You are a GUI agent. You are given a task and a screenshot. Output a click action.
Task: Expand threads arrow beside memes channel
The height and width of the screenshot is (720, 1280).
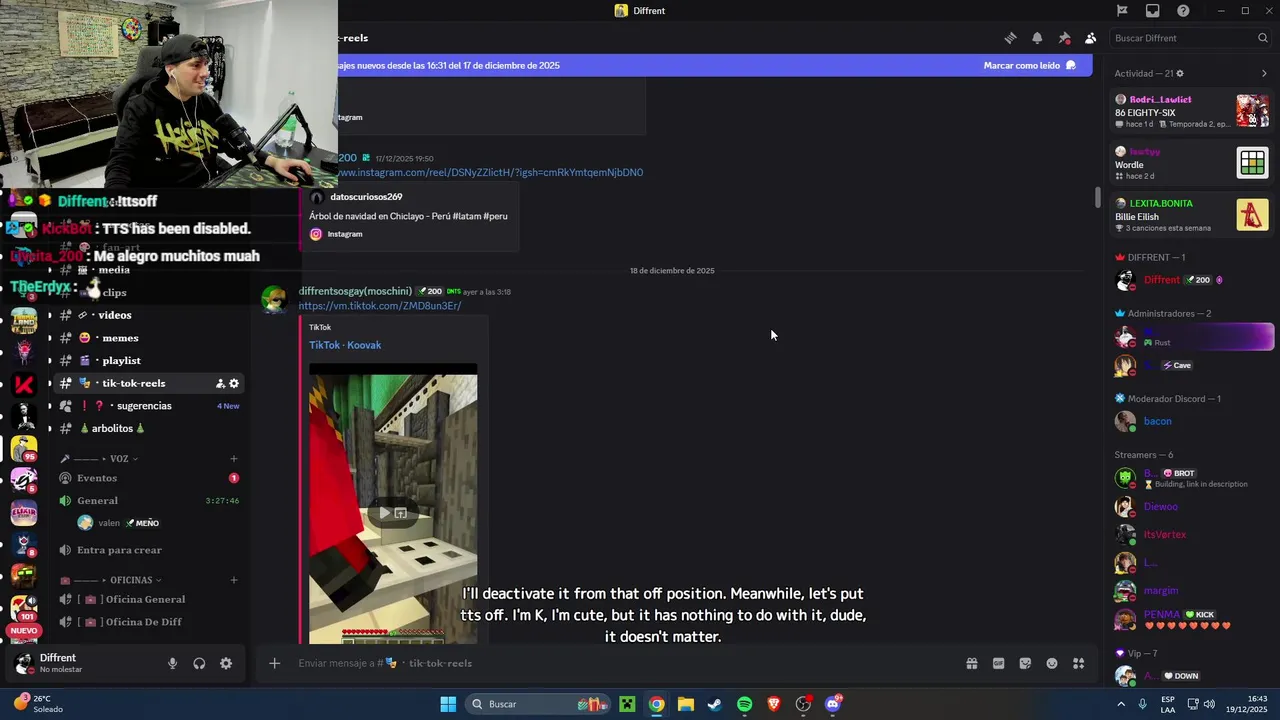coord(49,338)
